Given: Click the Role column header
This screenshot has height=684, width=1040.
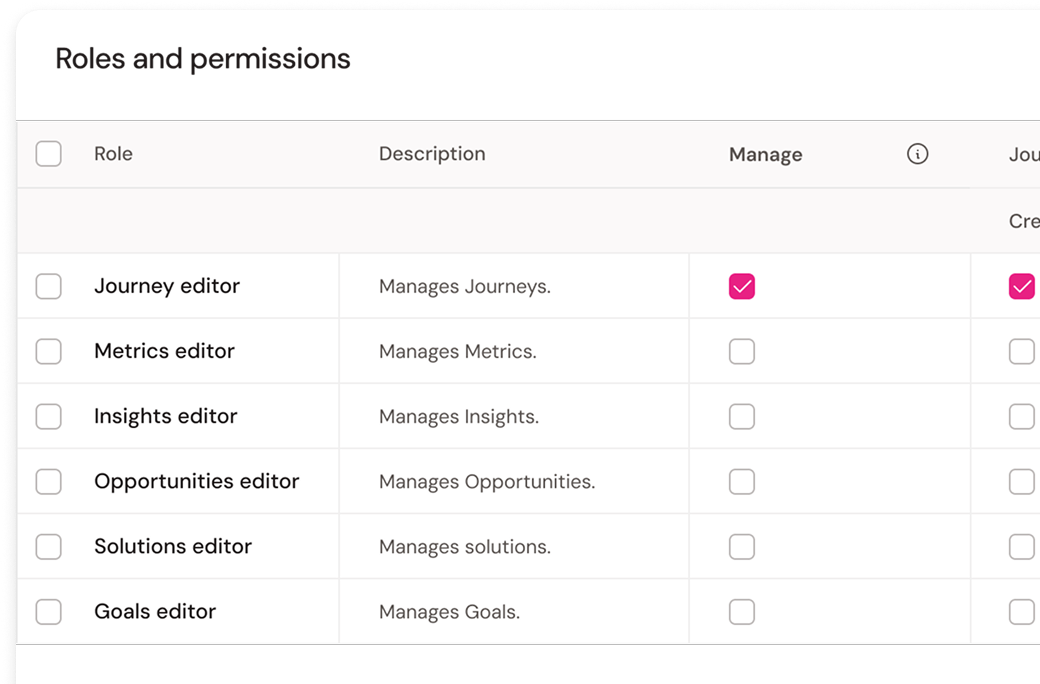Looking at the screenshot, I should pyautogui.click(x=113, y=154).
